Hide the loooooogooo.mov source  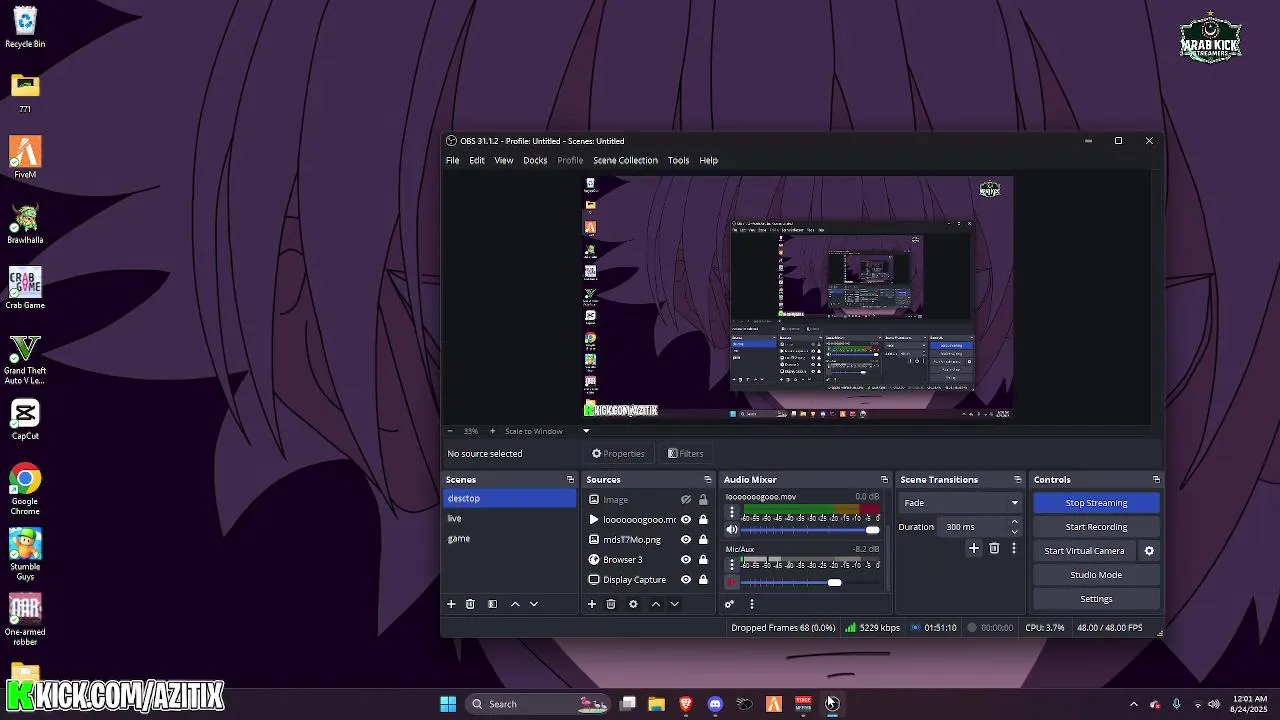[x=686, y=520]
